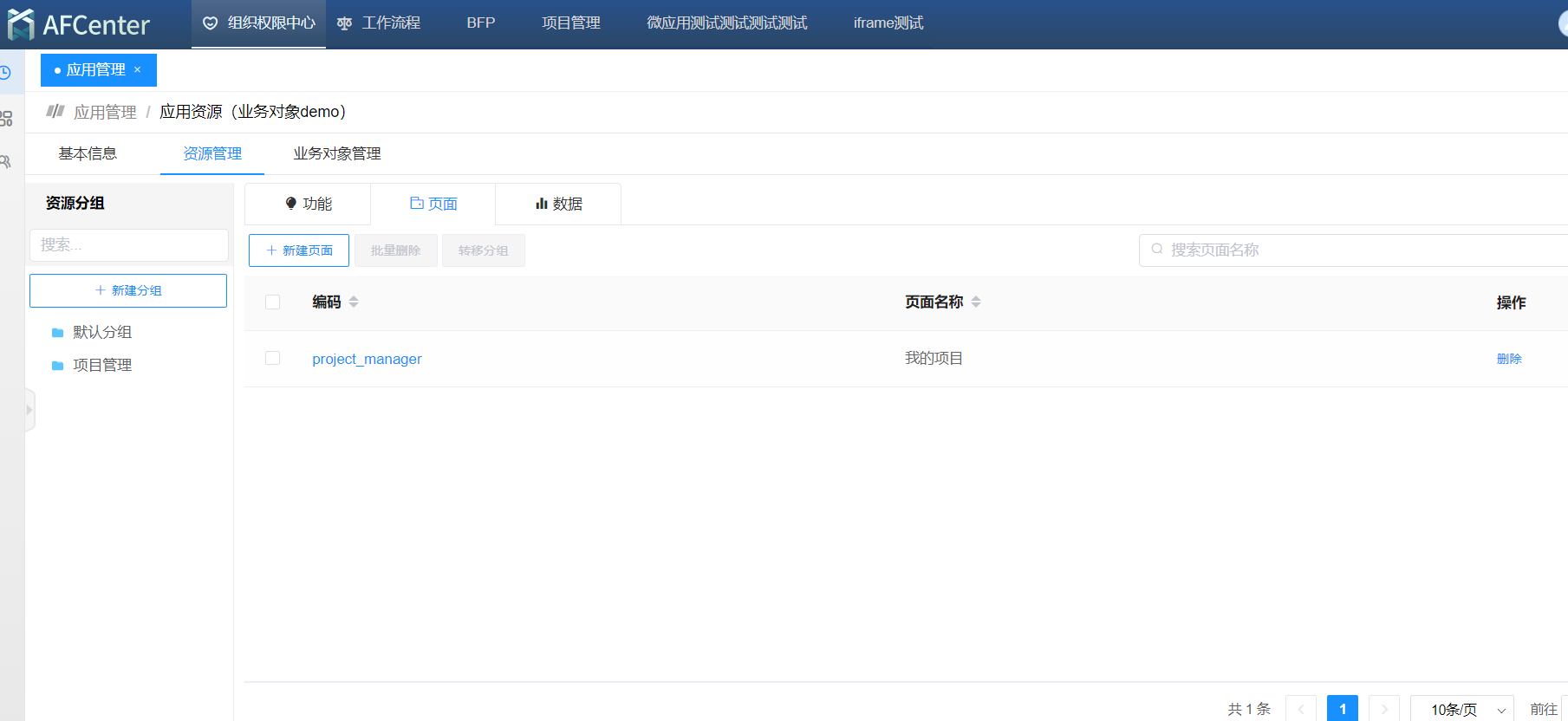The image size is (1568, 721).
Task: Open the users icon in left sidebar
Action: coord(6,162)
